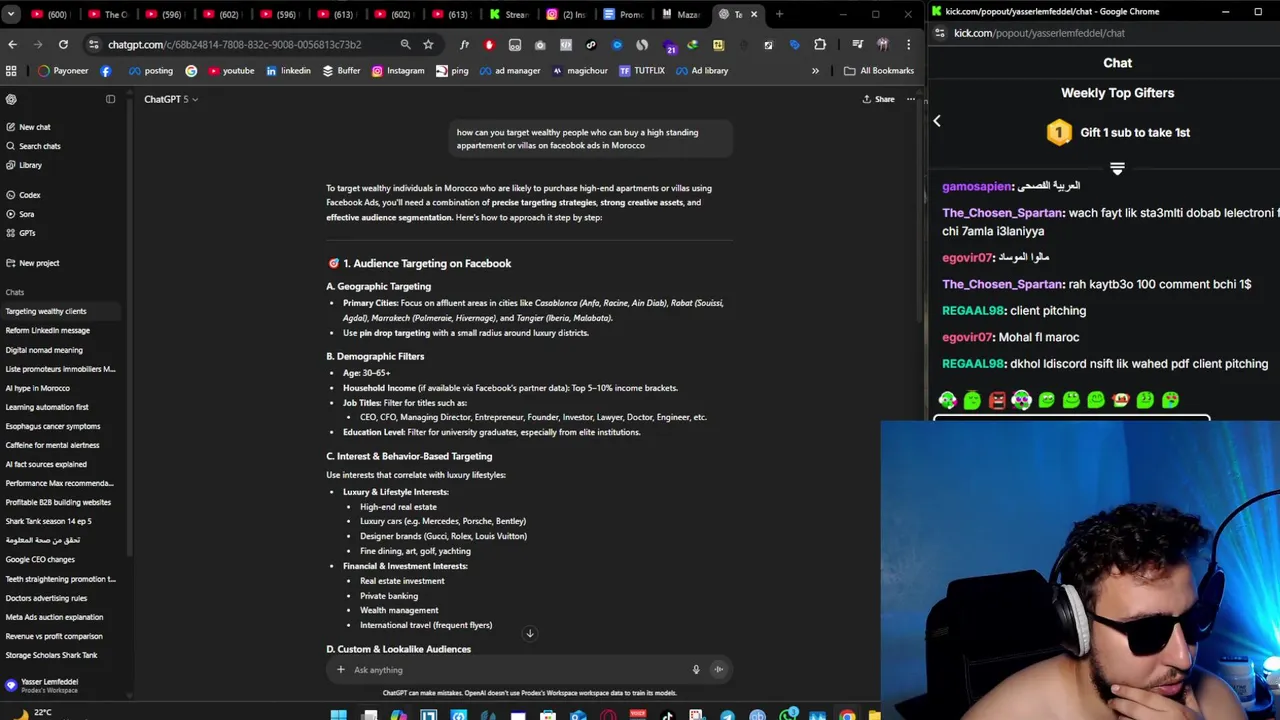Open a new browser tab

coord(779,14)
